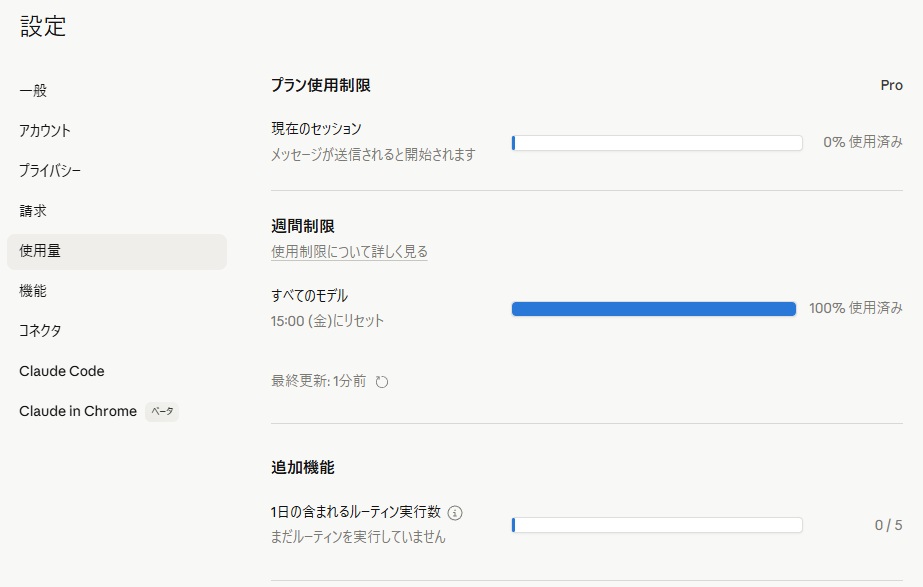923x587 pixels.
Task: Click the info icon next to ルーティン実行数
Action: point(455,513)
